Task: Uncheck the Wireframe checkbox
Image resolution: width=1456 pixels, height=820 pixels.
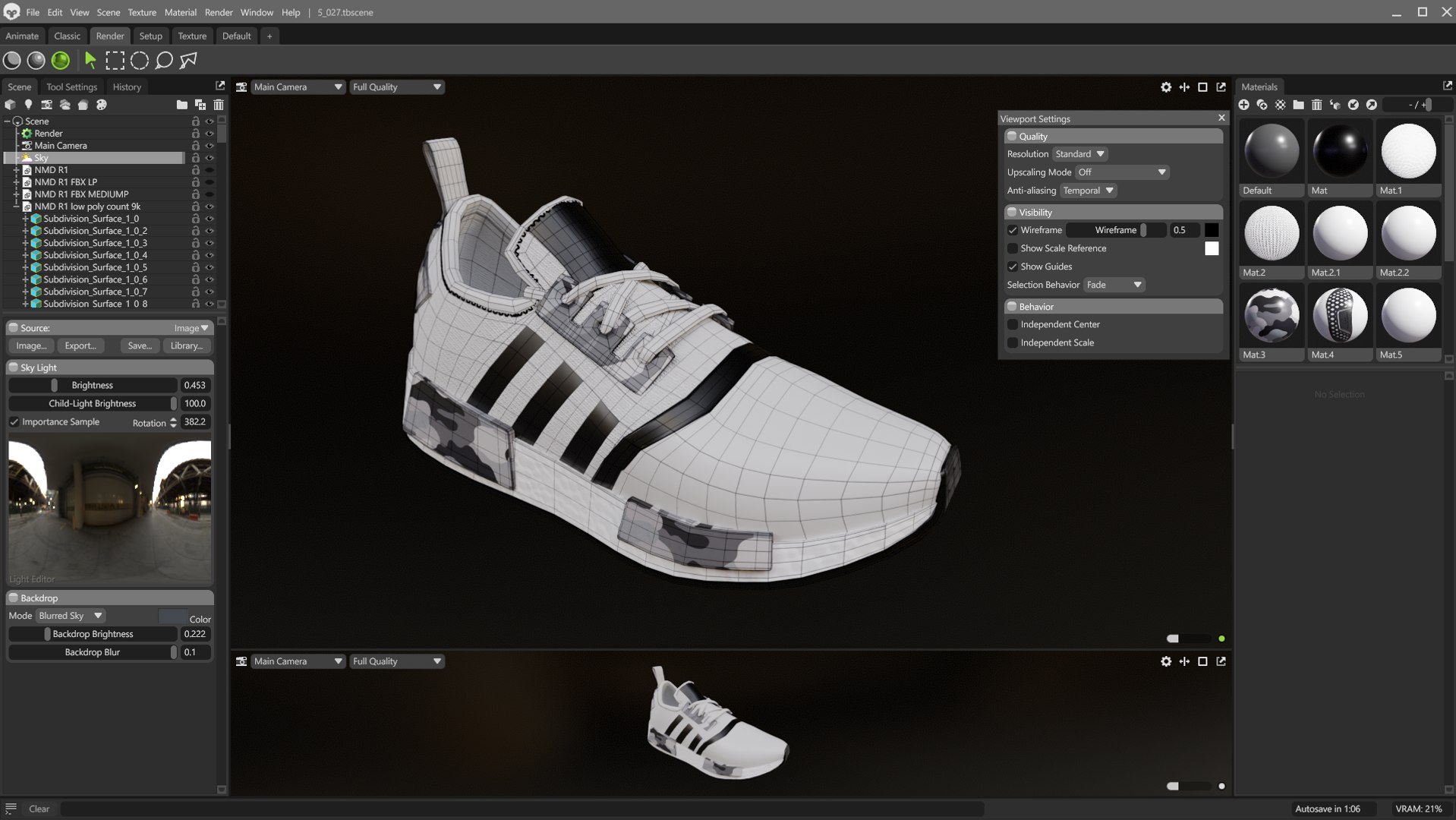Action: point(1012,230)
